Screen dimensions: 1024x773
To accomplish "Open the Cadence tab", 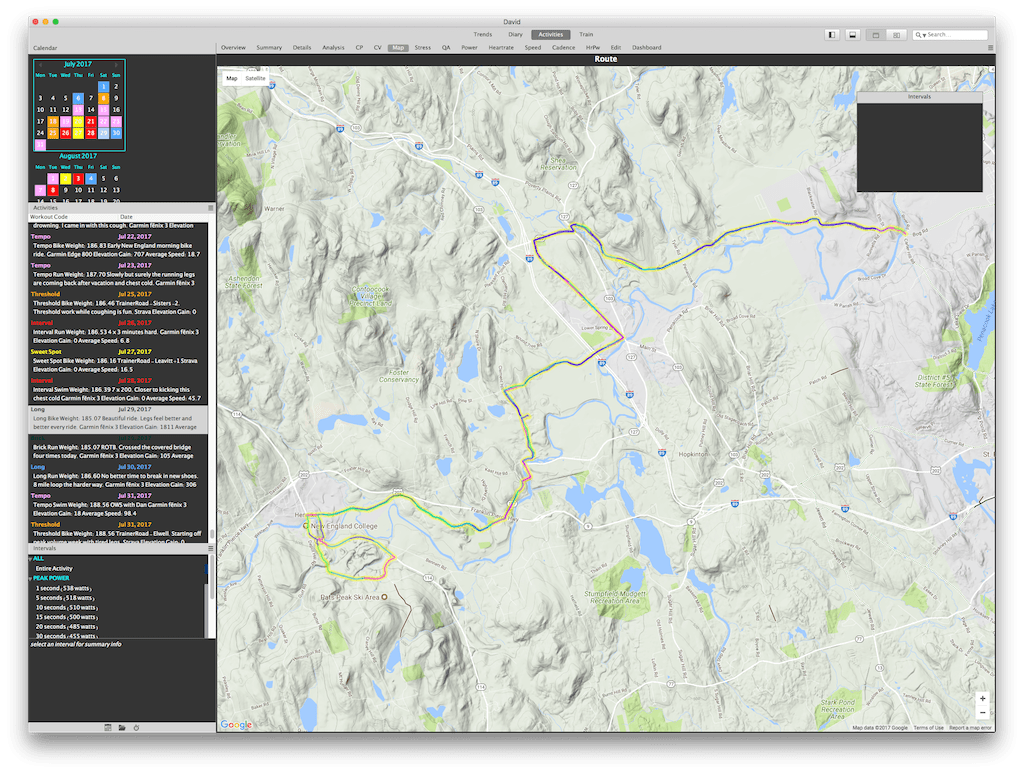I will coord(564,48).
